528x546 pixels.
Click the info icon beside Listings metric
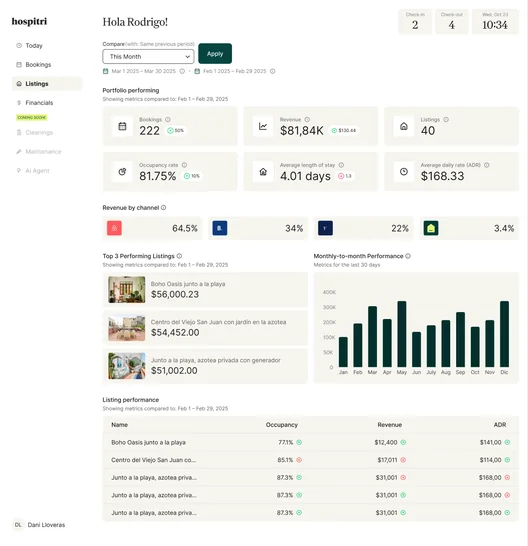click(446, 119)
